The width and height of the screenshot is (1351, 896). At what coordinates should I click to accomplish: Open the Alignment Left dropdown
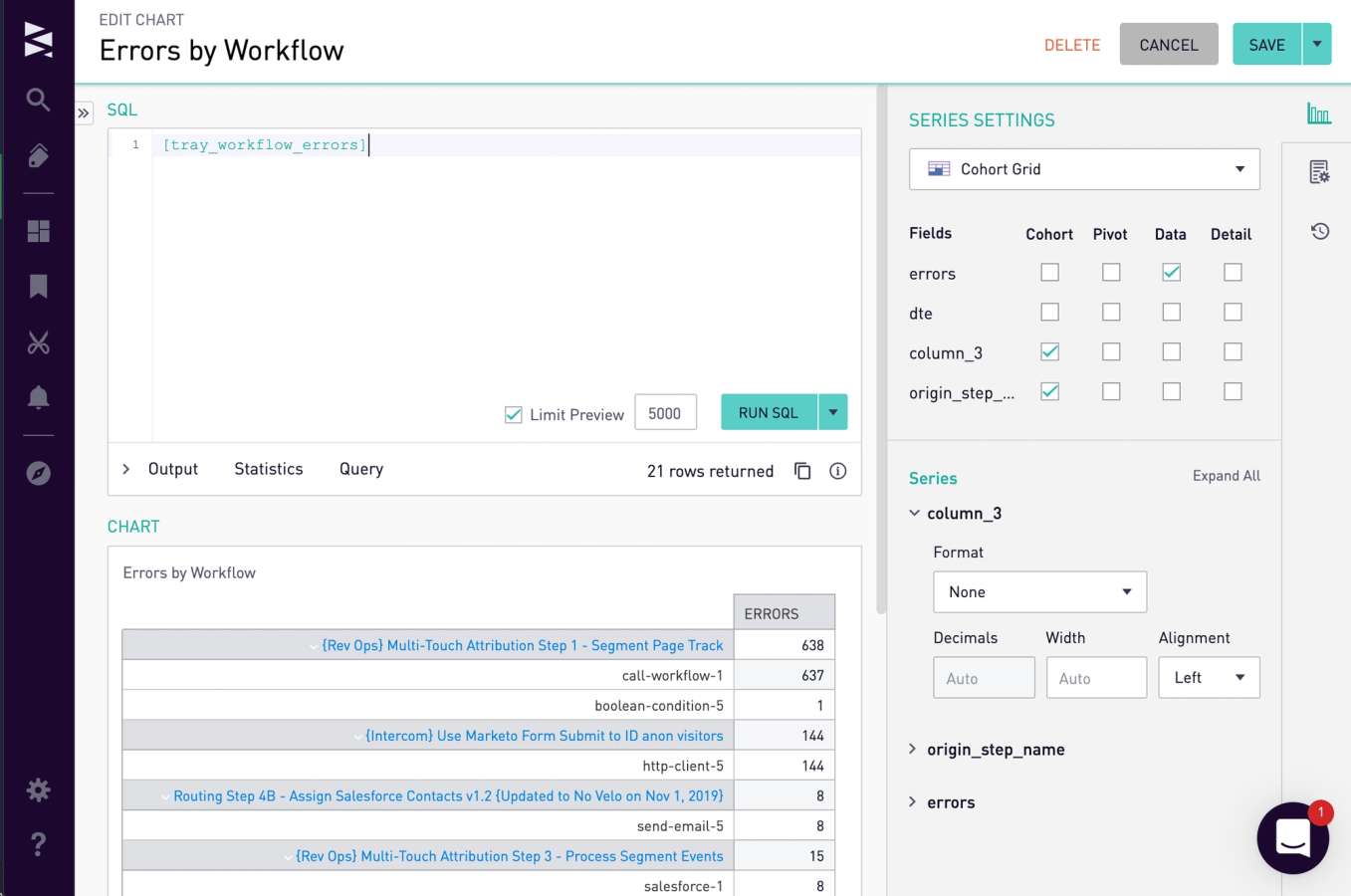1209,677
